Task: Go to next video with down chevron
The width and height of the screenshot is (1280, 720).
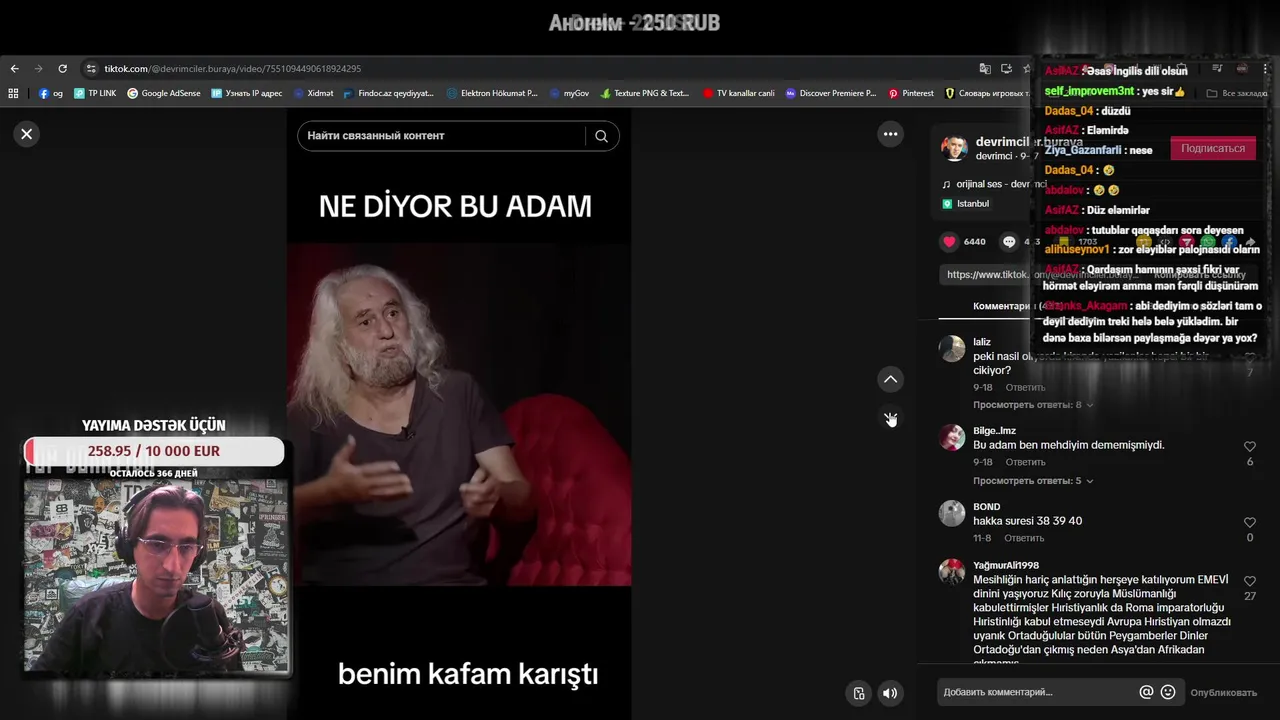Action: click(x=890, y=418)
